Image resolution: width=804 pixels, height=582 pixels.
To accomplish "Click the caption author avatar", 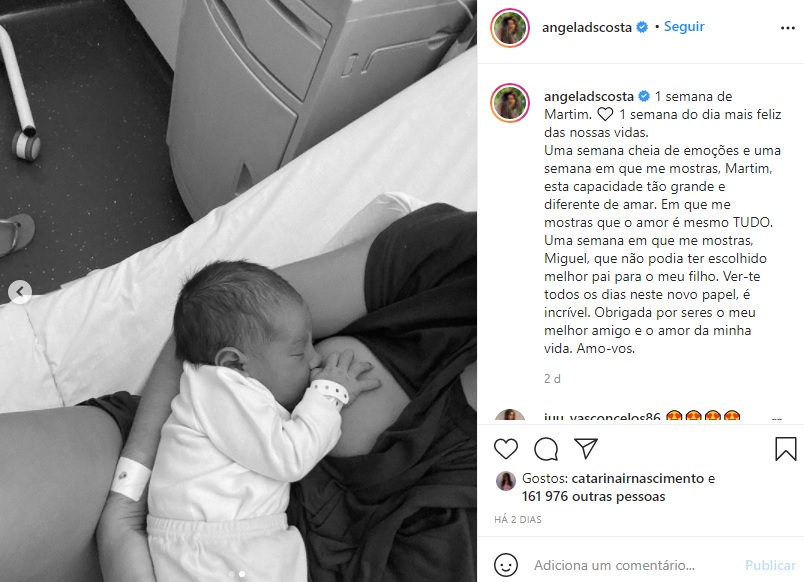I will 510,103.
